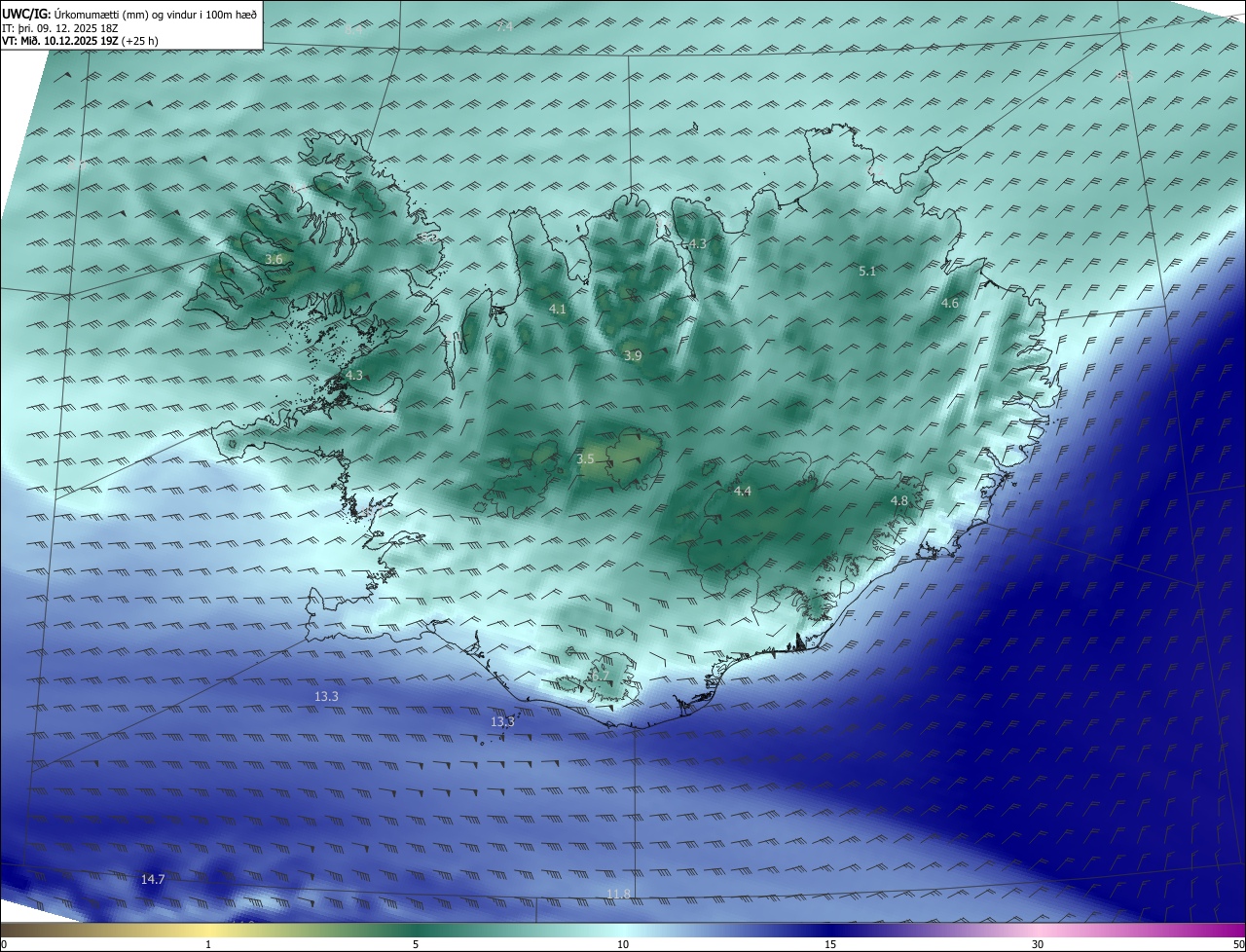The width and height of the screenshot is (1246, 952).
Task: Click the 30 tick label on the color scale
Action: pos(1038,944)
